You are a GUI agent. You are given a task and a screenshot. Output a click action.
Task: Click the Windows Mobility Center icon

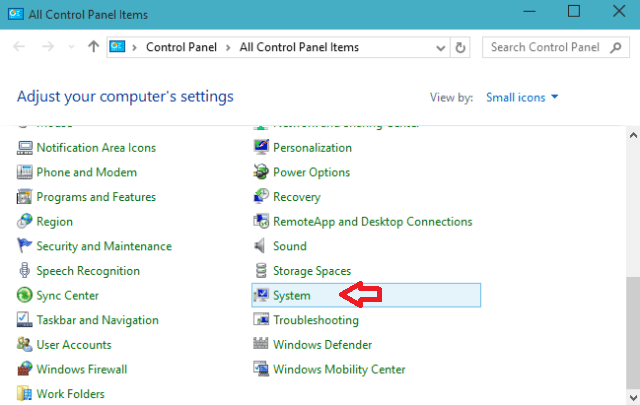coord(261,369)
